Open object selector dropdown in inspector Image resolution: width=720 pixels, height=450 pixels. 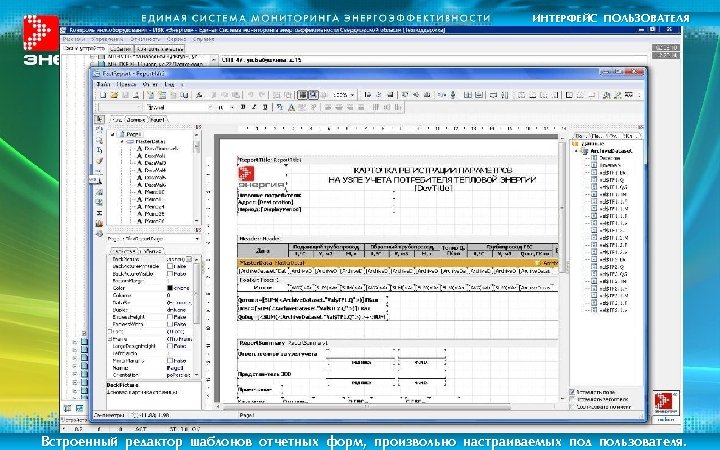pyautogui.click(x=197, y=239)
